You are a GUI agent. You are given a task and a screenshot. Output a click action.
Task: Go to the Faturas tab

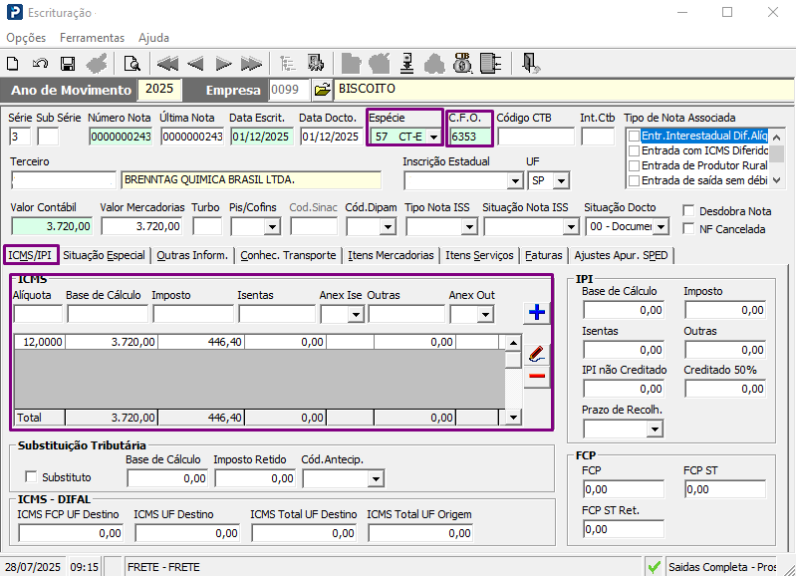546,255
